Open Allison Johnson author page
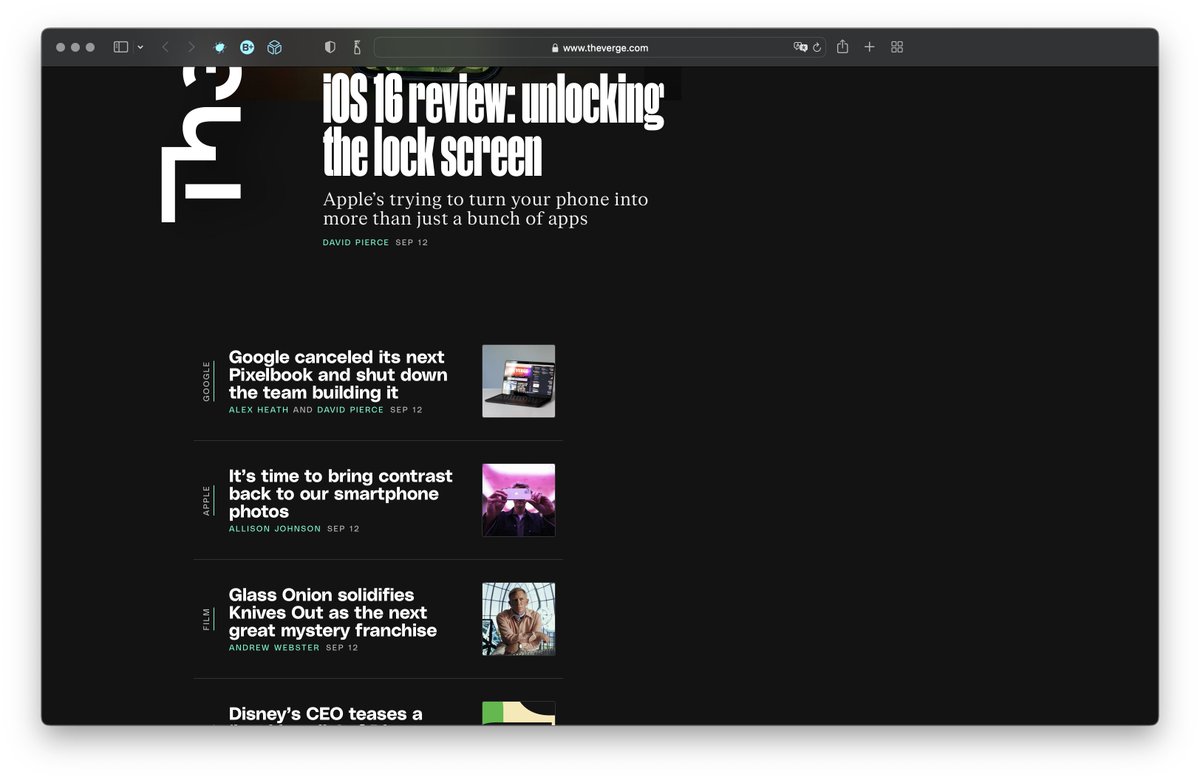1200x780 pixels. [x=275, y=529]
